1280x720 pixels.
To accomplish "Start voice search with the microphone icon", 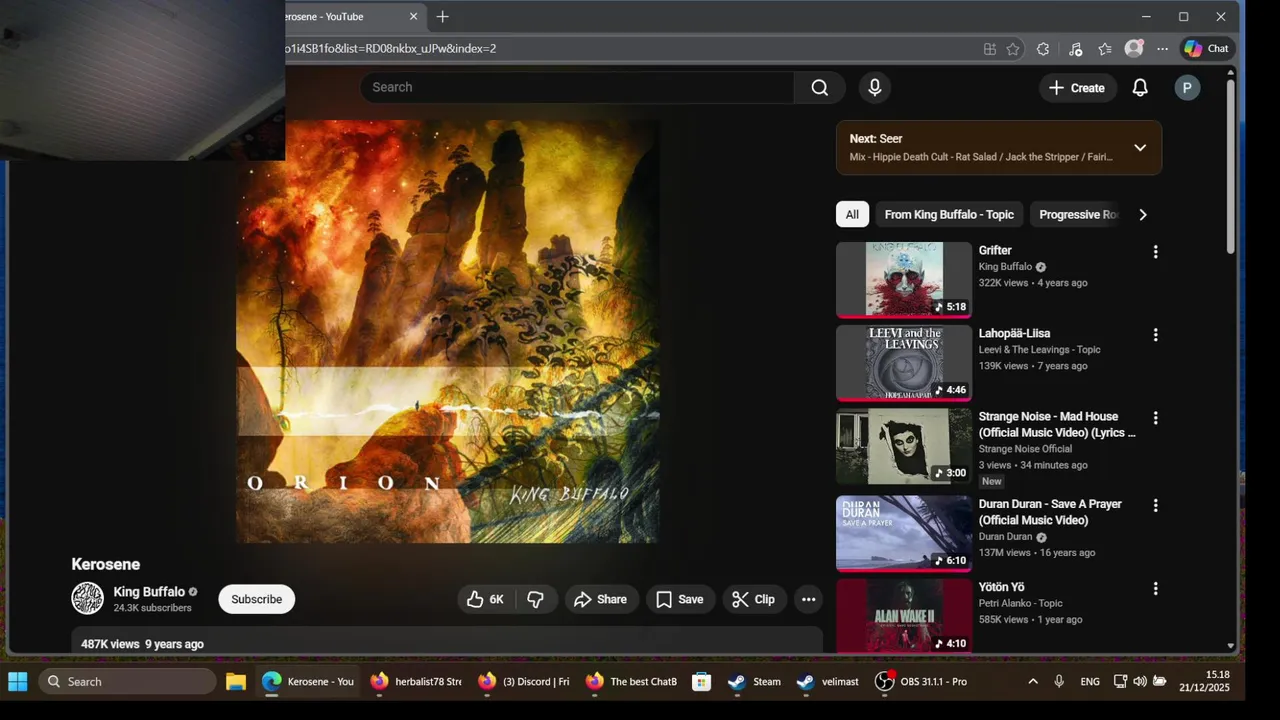I will click(875, 88).
